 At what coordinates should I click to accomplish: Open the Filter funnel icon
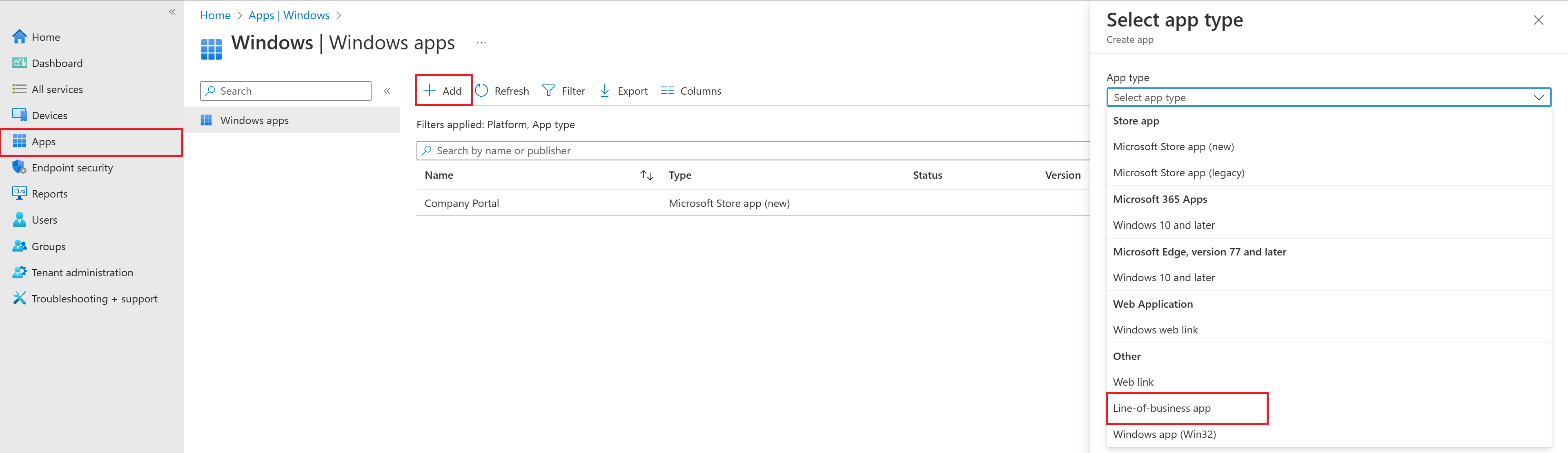[x=548, y=91]
